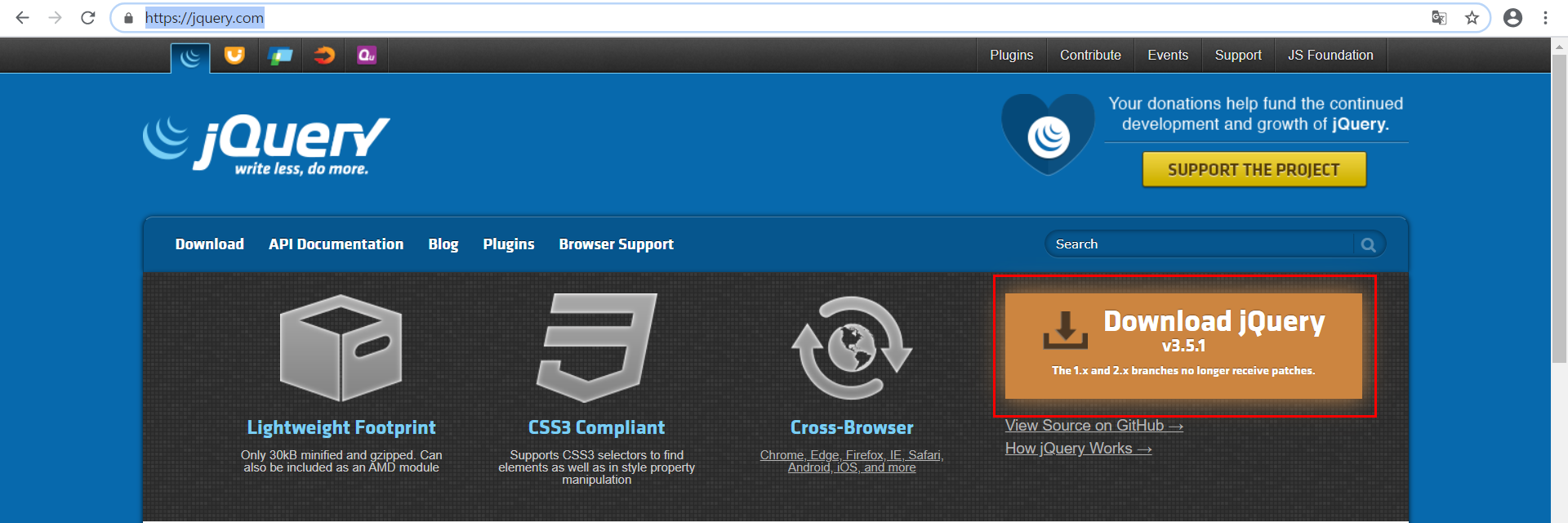Open the translate page icon
The height and width of the screenshot is (523, 1568).
(x=1439, y=18)
